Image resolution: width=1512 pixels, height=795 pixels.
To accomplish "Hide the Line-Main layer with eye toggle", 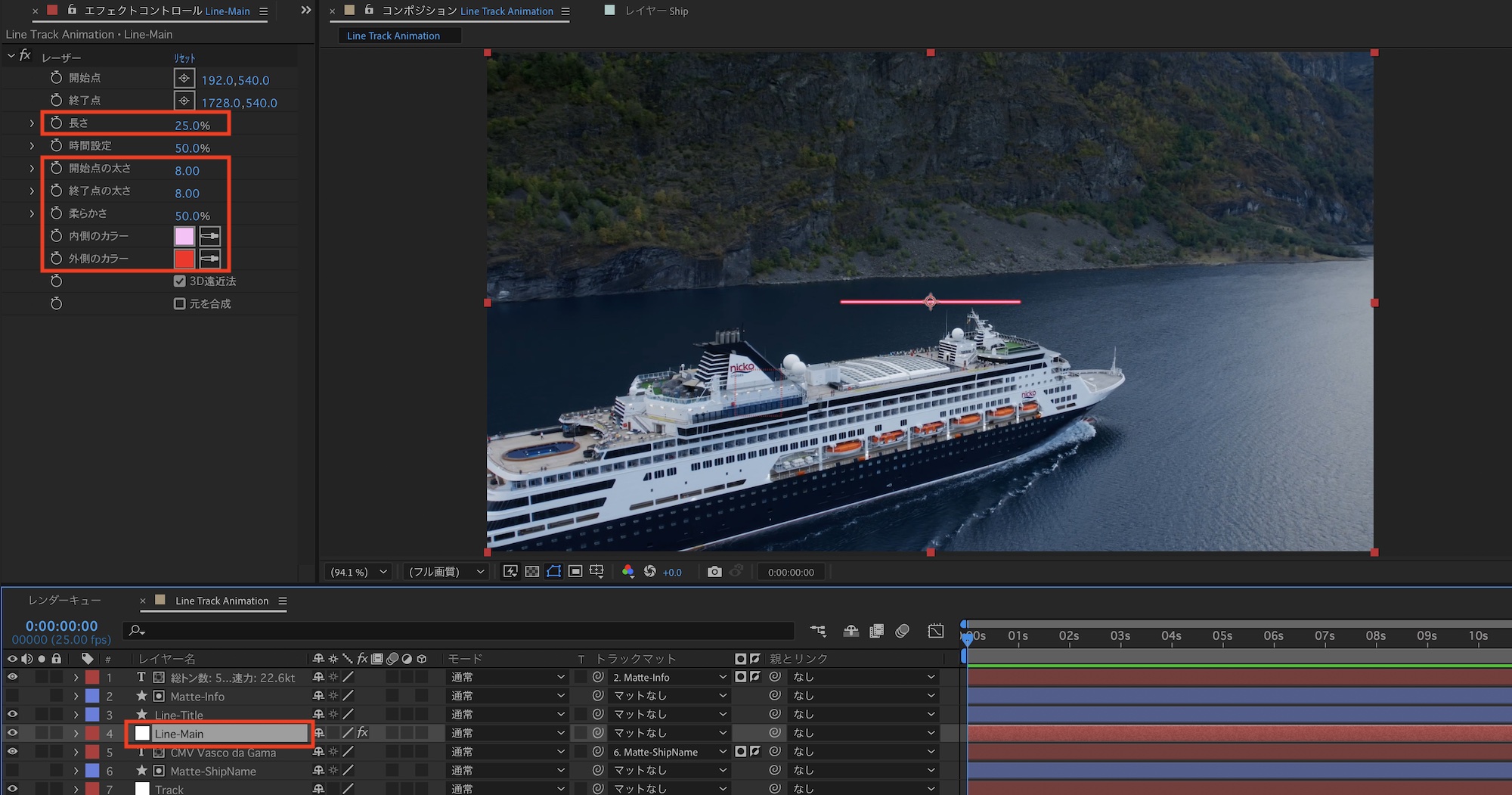I will pyautogui.click(x=12, y=733).
